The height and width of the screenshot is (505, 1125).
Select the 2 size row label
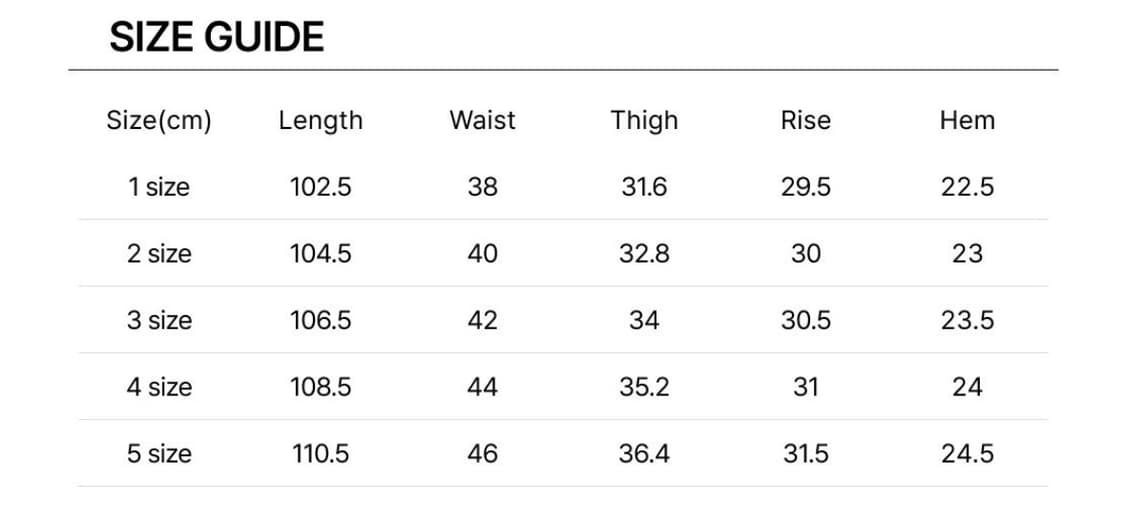(x=158, y=254)
